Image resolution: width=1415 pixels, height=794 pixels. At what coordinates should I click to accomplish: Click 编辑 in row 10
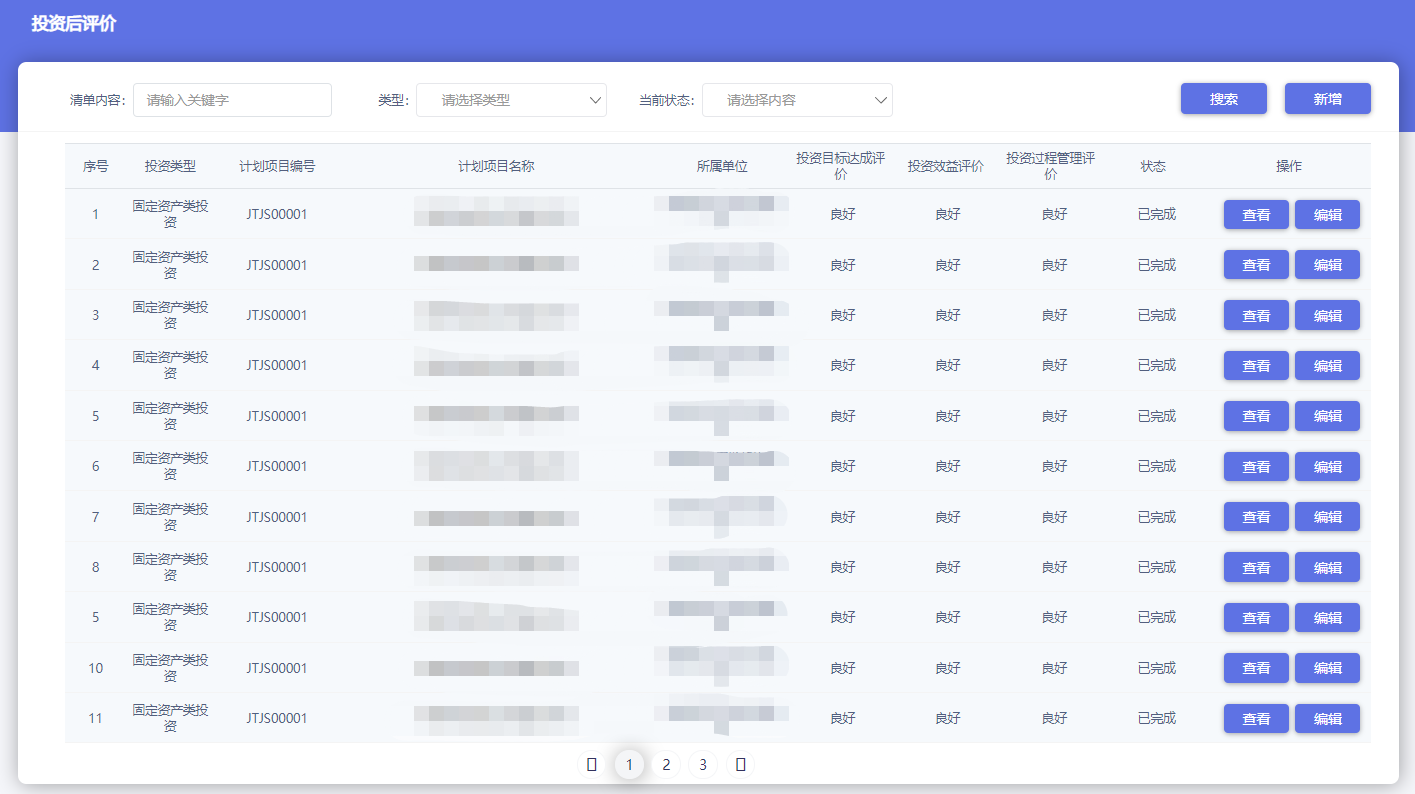tap(1327, 668)
